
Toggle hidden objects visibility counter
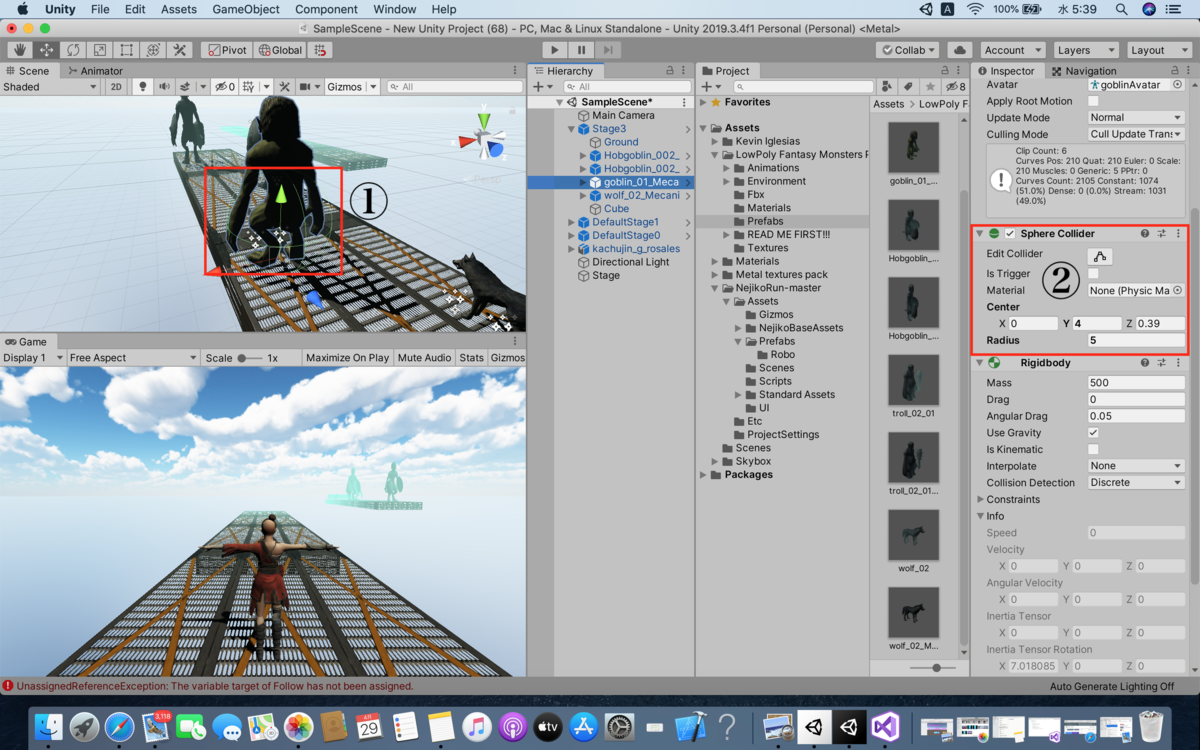click(x=225, y=87)
